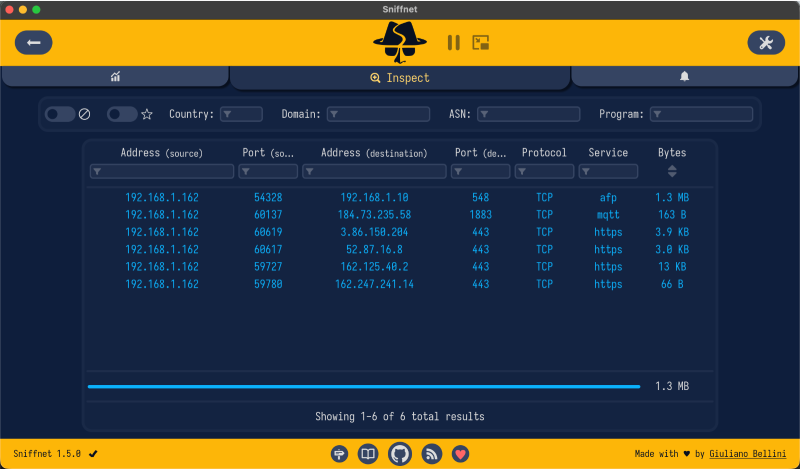
Task: Click the 3.9 KB bytes value
Action: pyautogui.click(x=672, y=232)
